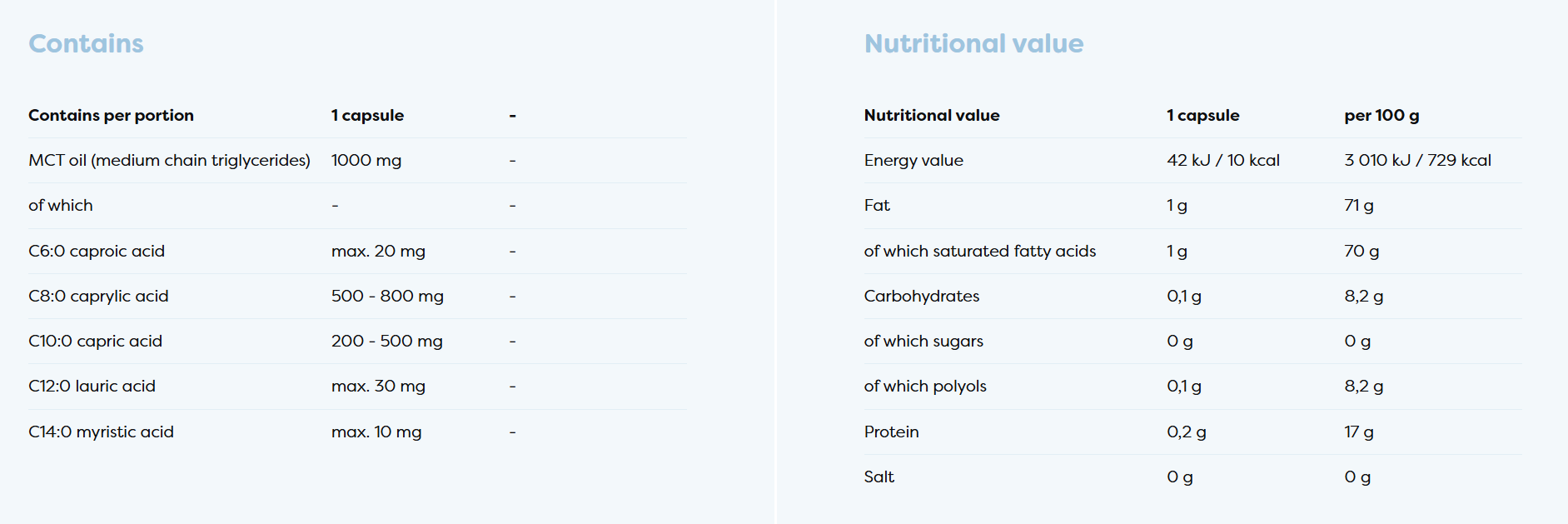This screenshot has height=524, width=1568.
Task: Select the Salt row label
Action: tap(879, 477)
